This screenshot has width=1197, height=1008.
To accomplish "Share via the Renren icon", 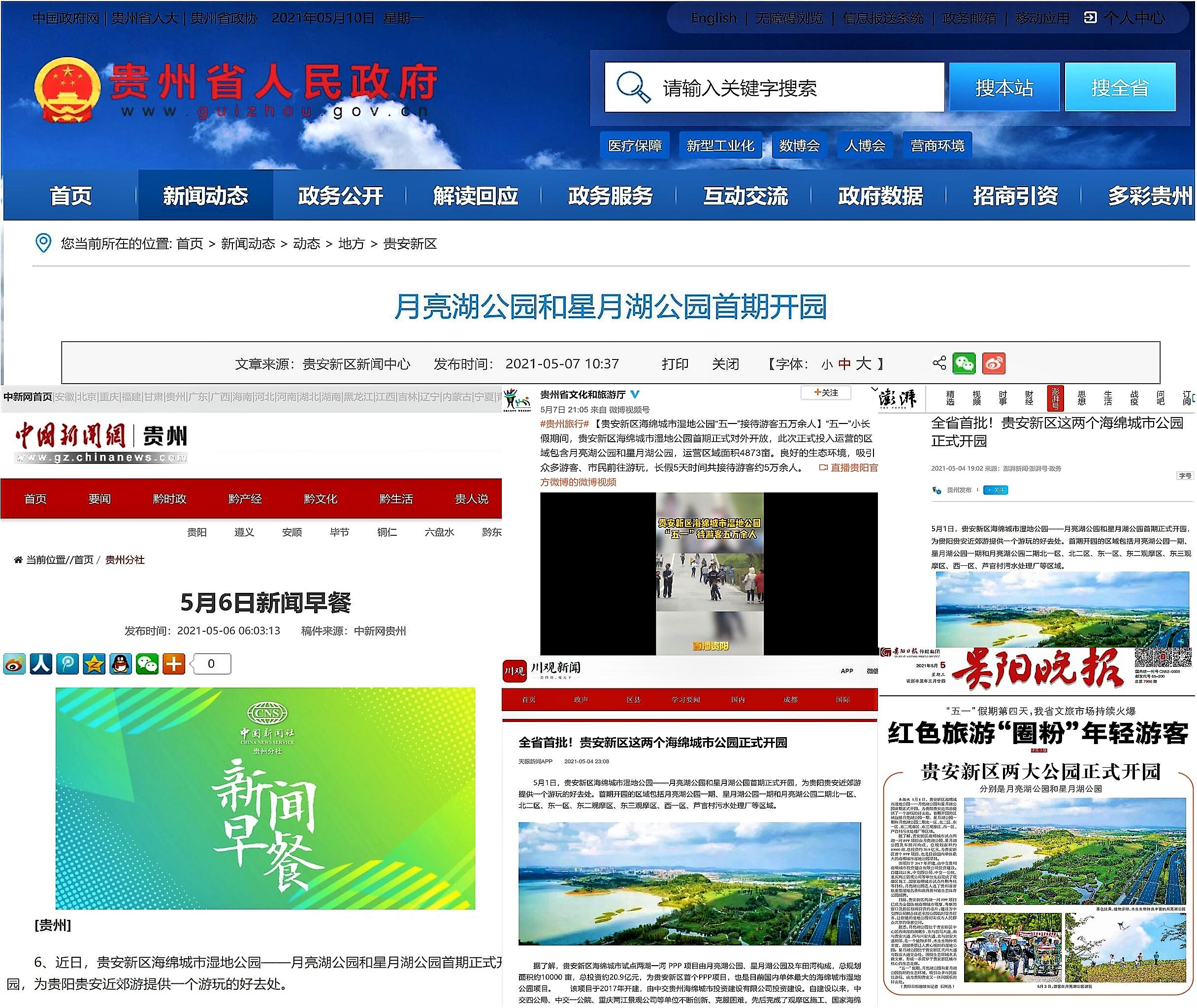I will [x=40, y=663].
